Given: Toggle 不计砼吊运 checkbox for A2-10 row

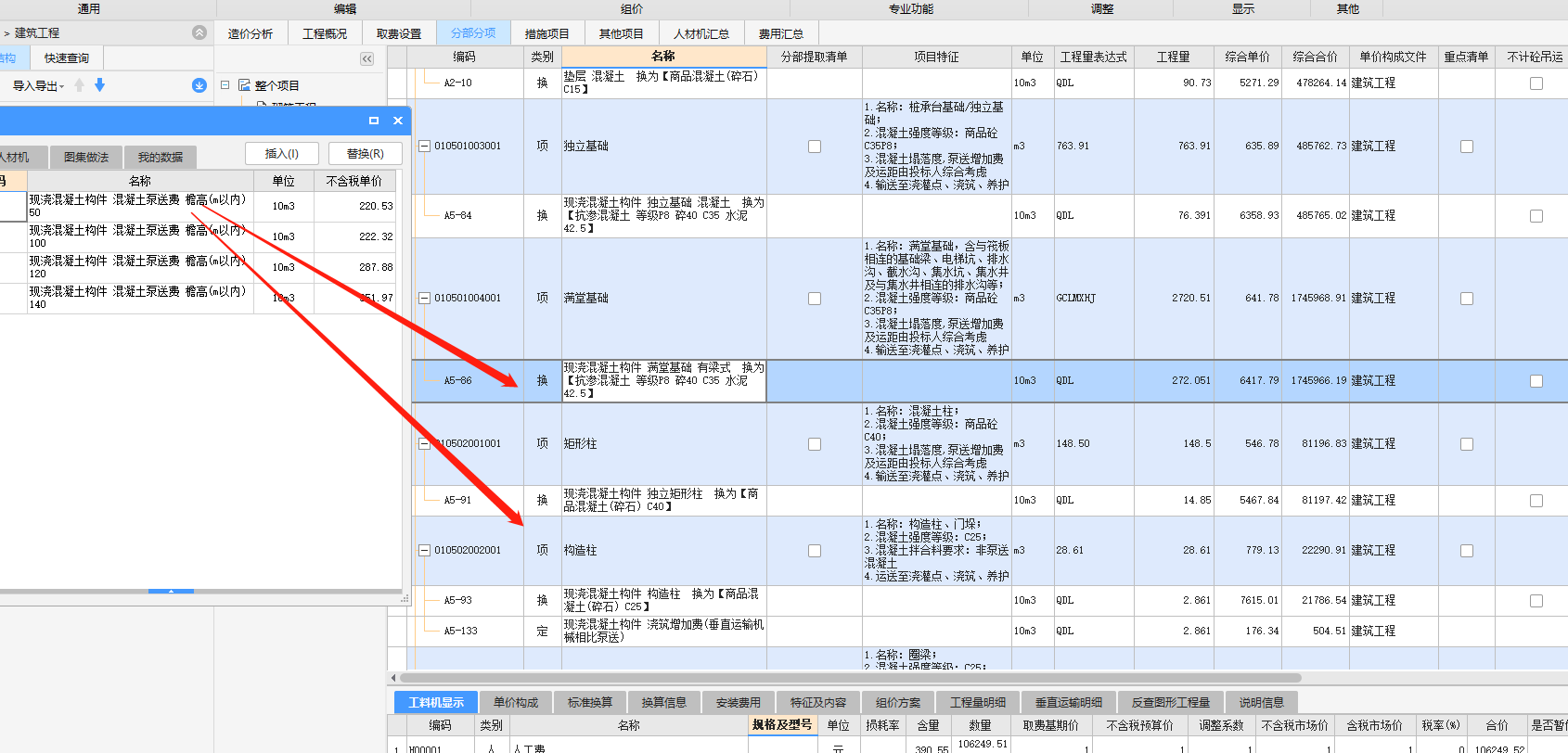Looking at the screenshot, I should click(1536, 83).
